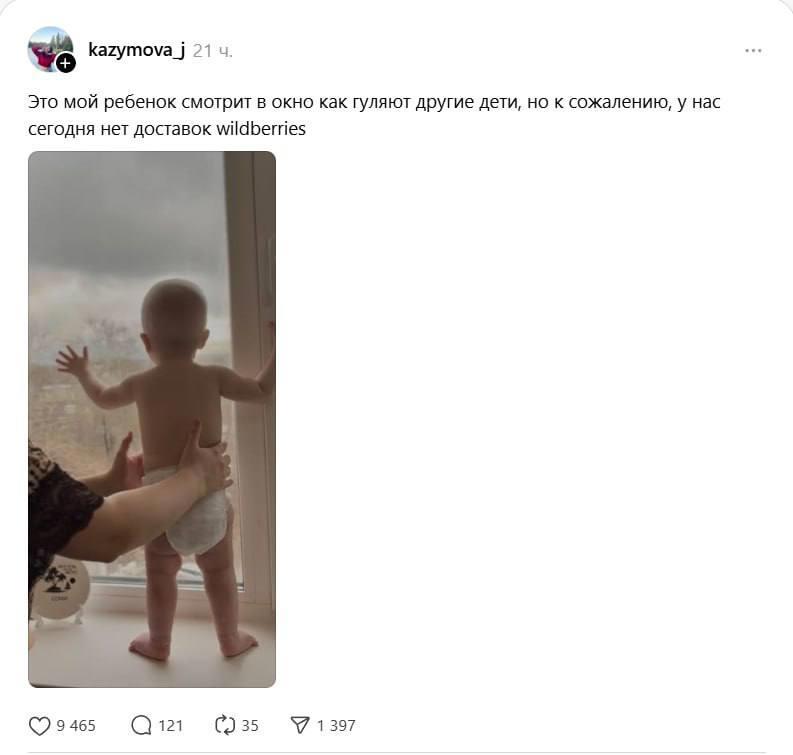Screen dimensions: 793x755
Task: Click the second caption line starting with сегодня
Action: (x=167, y=129)
